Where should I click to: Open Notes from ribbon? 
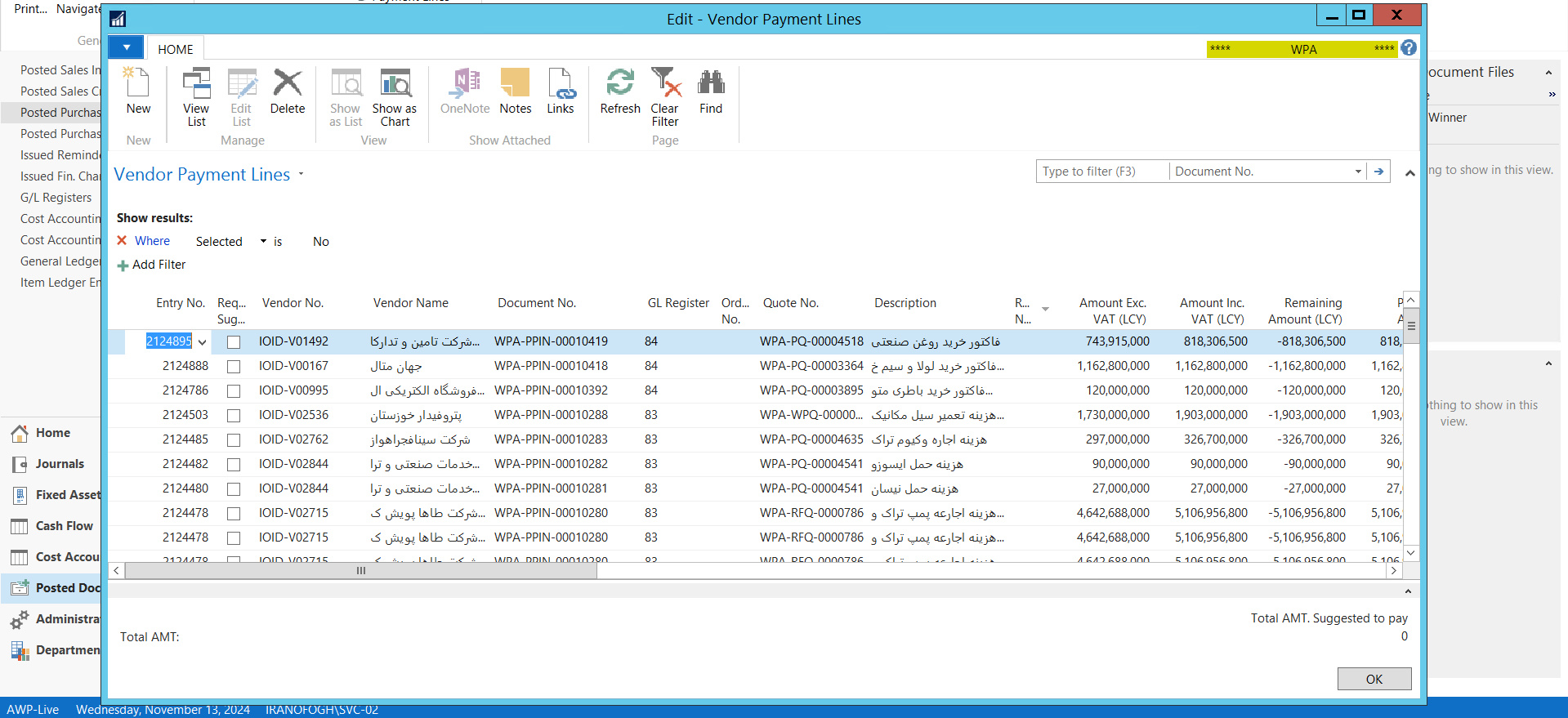[516, 91]
